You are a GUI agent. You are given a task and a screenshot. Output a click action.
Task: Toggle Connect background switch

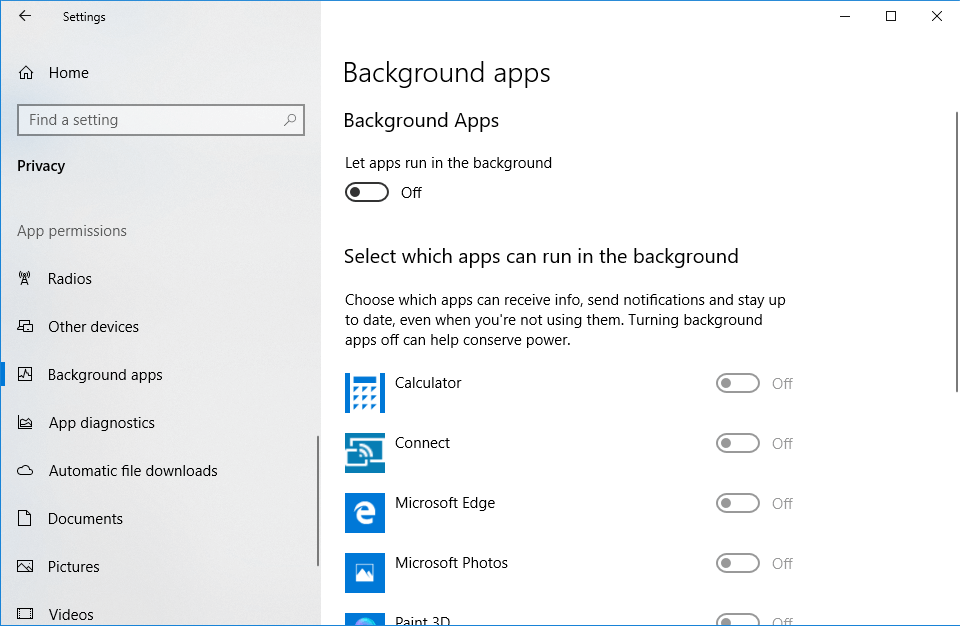[738, 443]
